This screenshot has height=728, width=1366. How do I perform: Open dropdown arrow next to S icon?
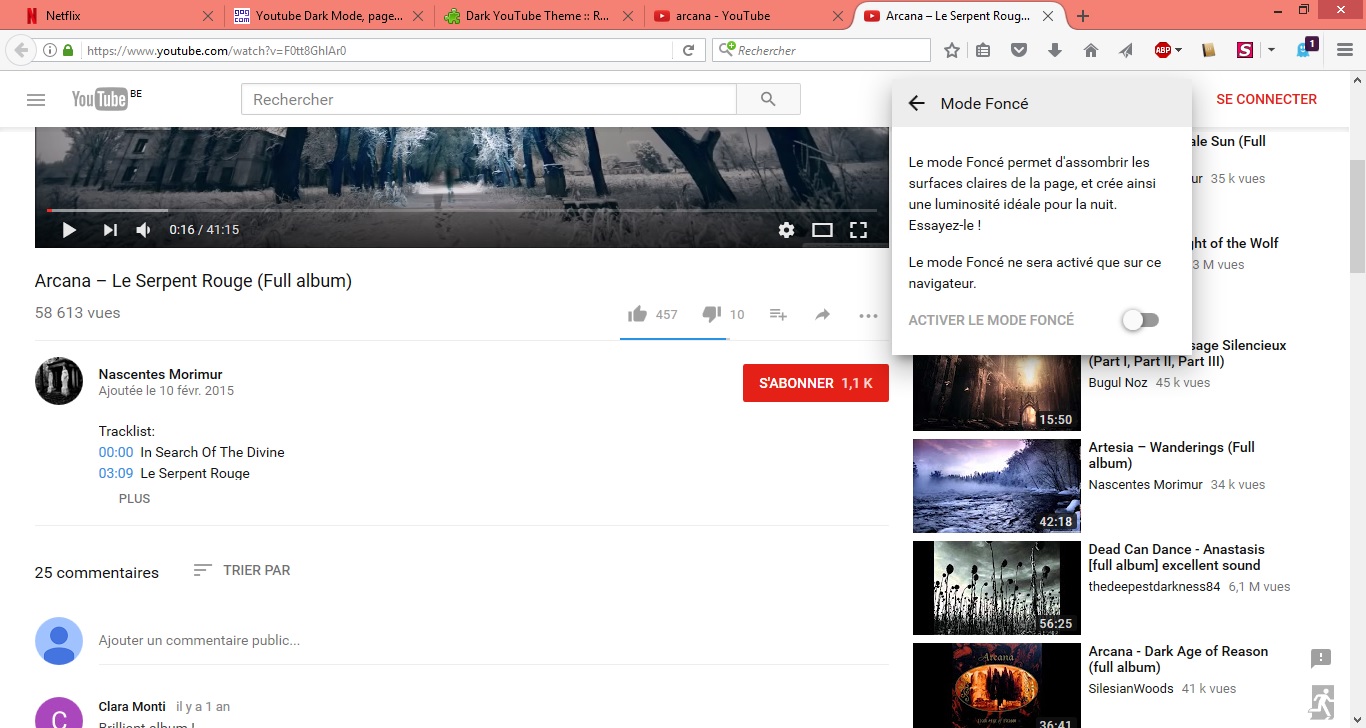coord(1271,50)
